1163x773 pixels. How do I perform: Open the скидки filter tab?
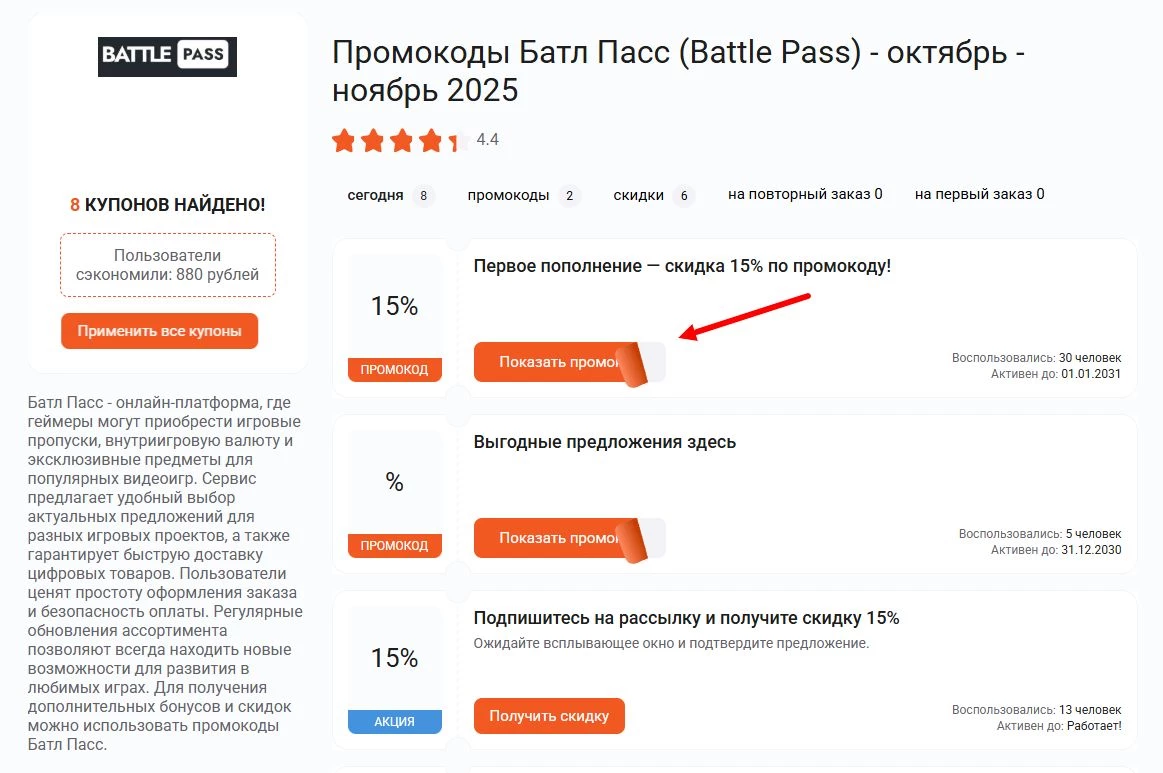tap(640, 196)
